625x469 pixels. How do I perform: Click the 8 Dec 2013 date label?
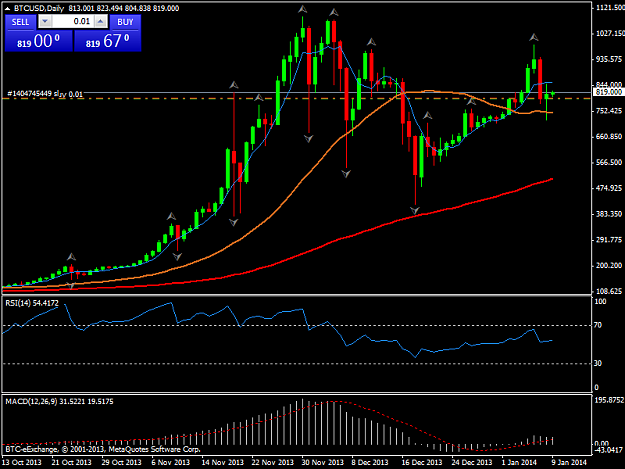tap(369, 462)
